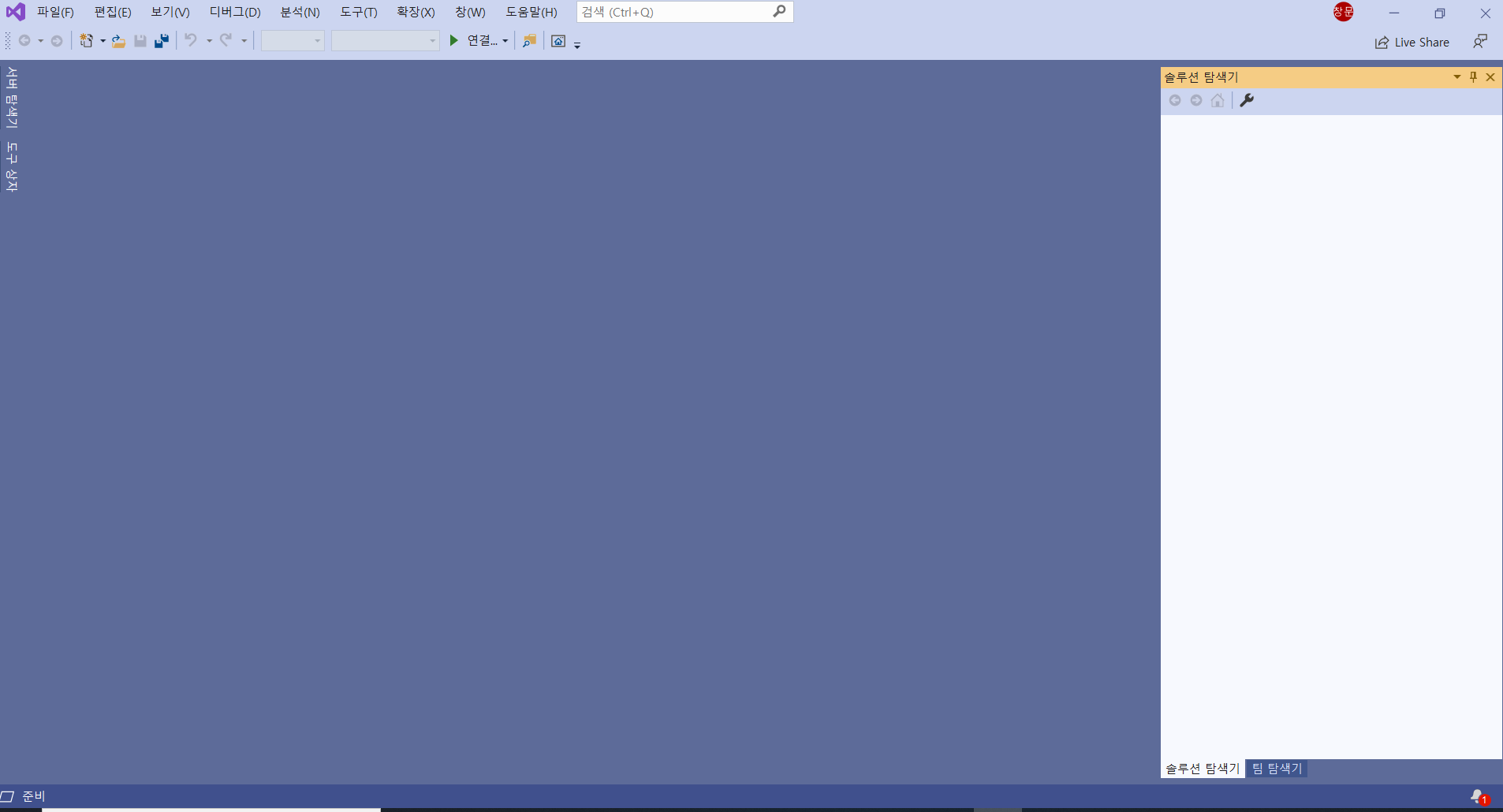Click home icon in 솔루션 탐색기 toolbar
The width and height of the screenshot is (1503, 812).
click(x=1218, y=100)
